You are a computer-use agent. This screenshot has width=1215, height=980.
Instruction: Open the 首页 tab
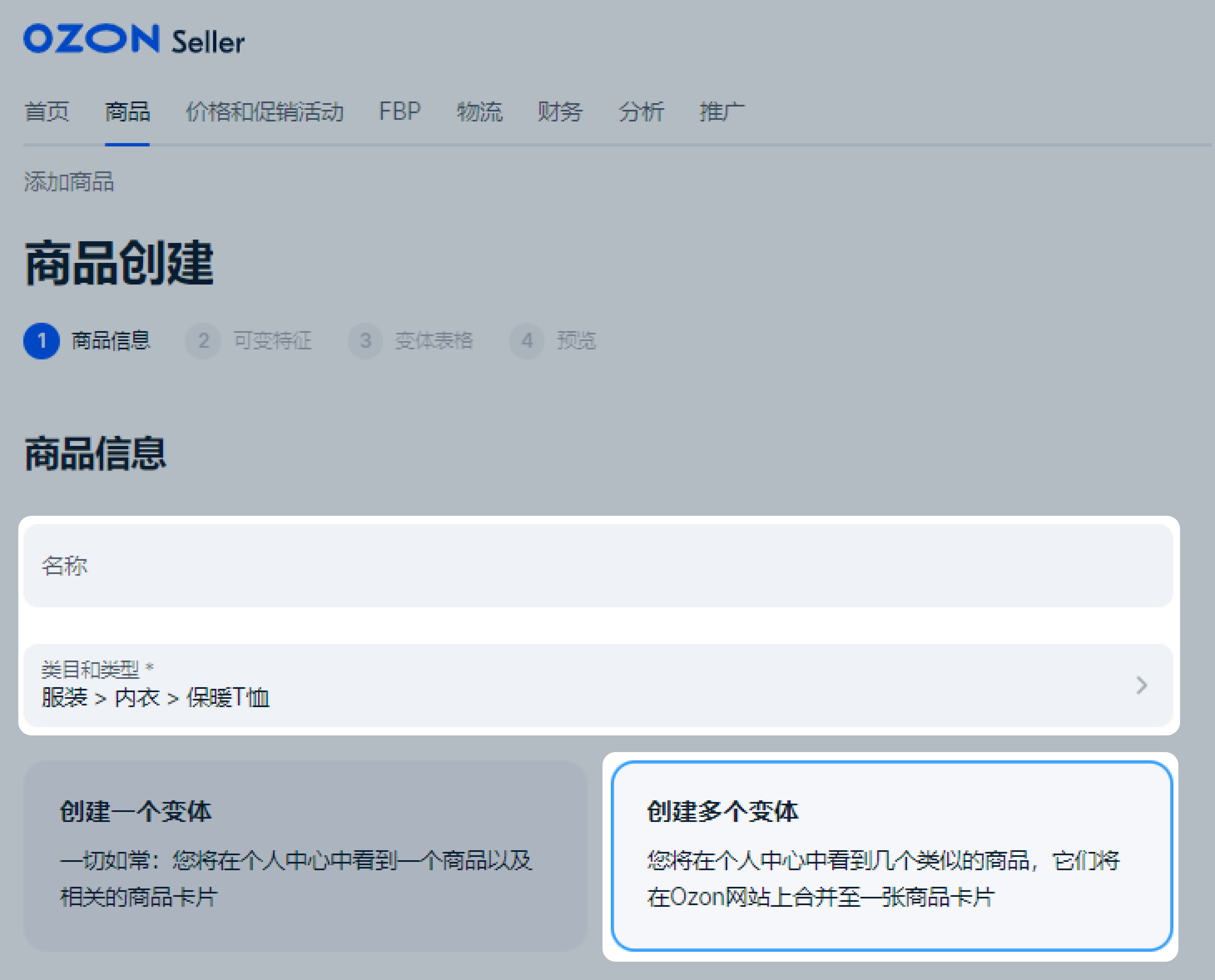[47, 112]
